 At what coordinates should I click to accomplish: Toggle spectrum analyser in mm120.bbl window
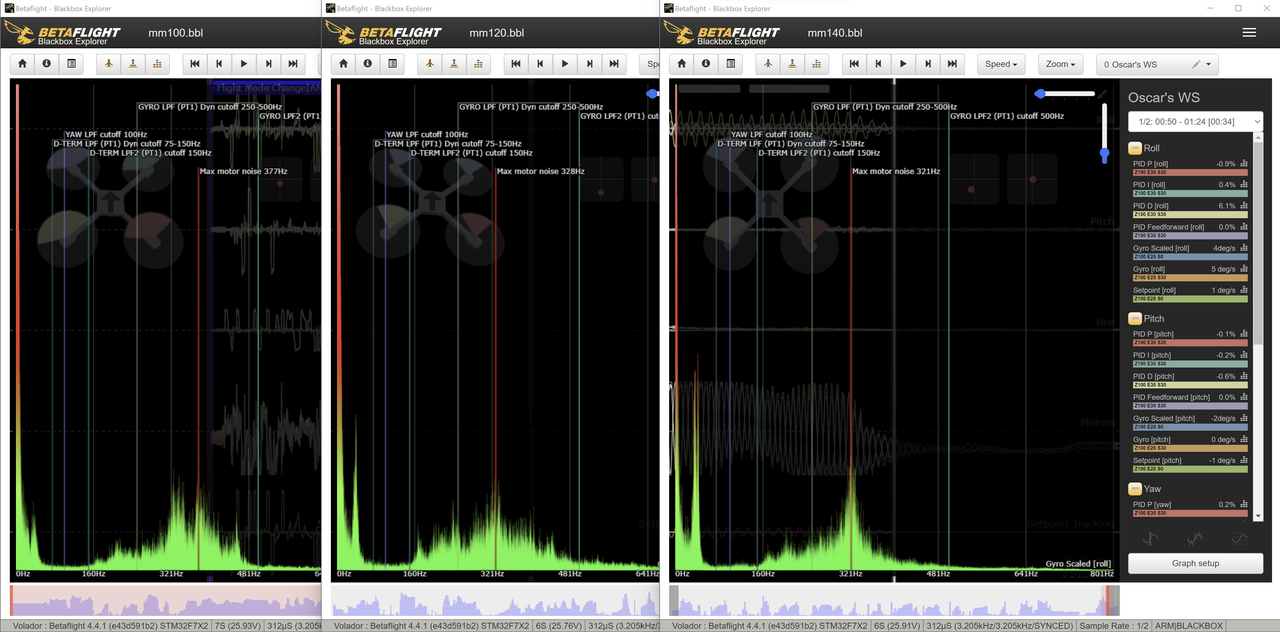click(478, 64)
